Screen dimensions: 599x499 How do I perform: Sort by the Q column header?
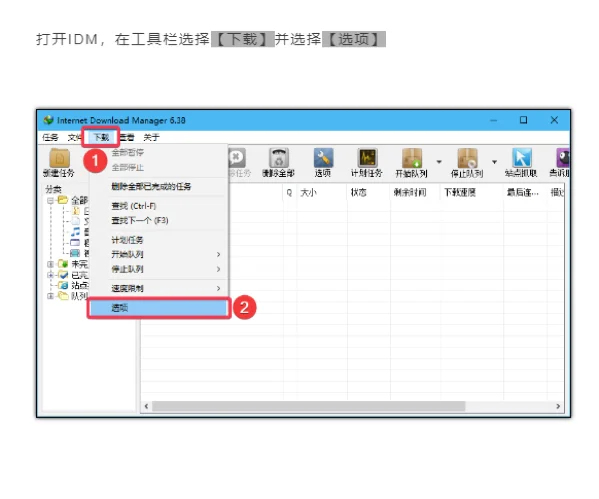click(x=290, y=193)
